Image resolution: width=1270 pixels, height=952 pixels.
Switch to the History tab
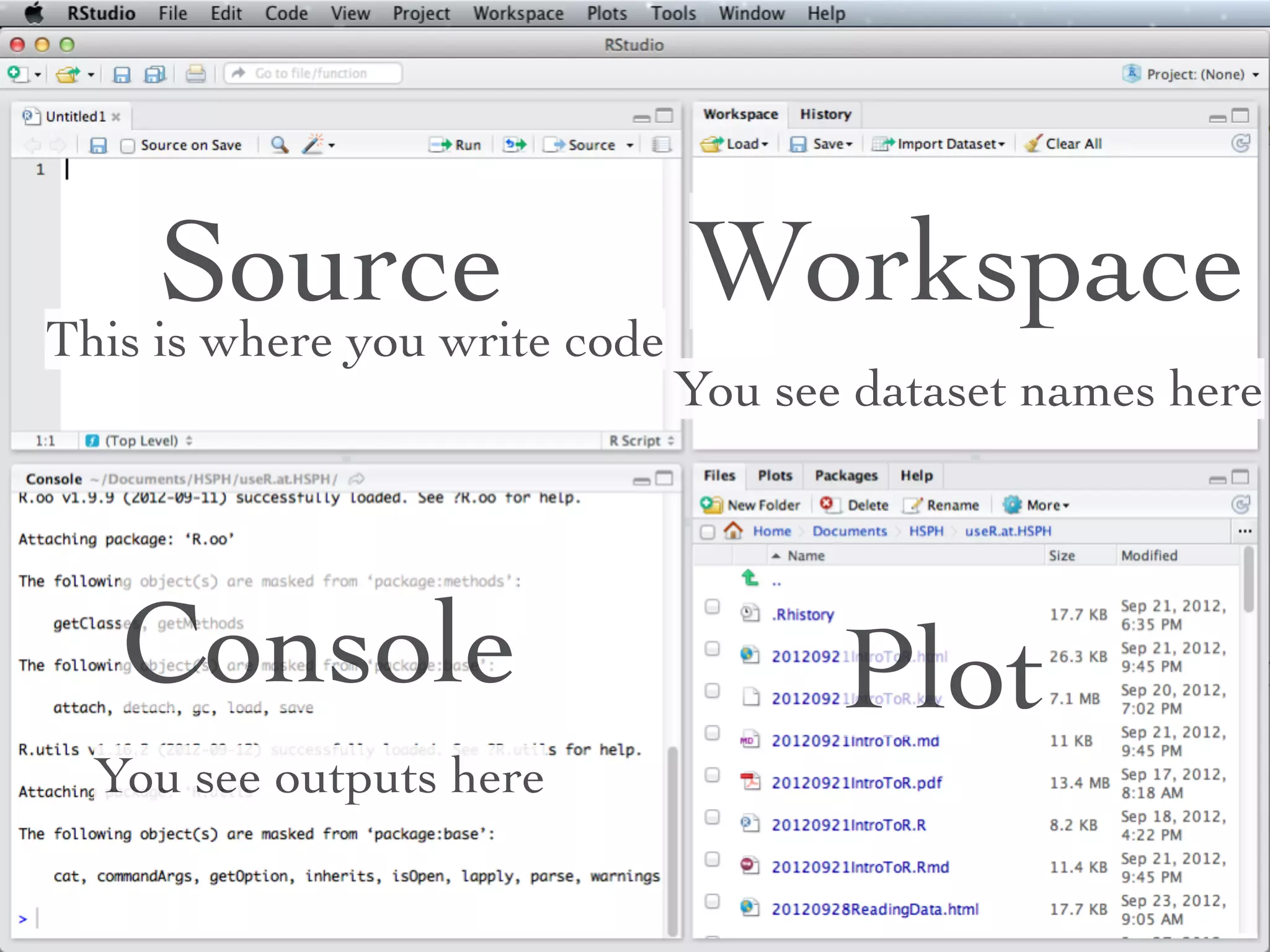[825, 115]
